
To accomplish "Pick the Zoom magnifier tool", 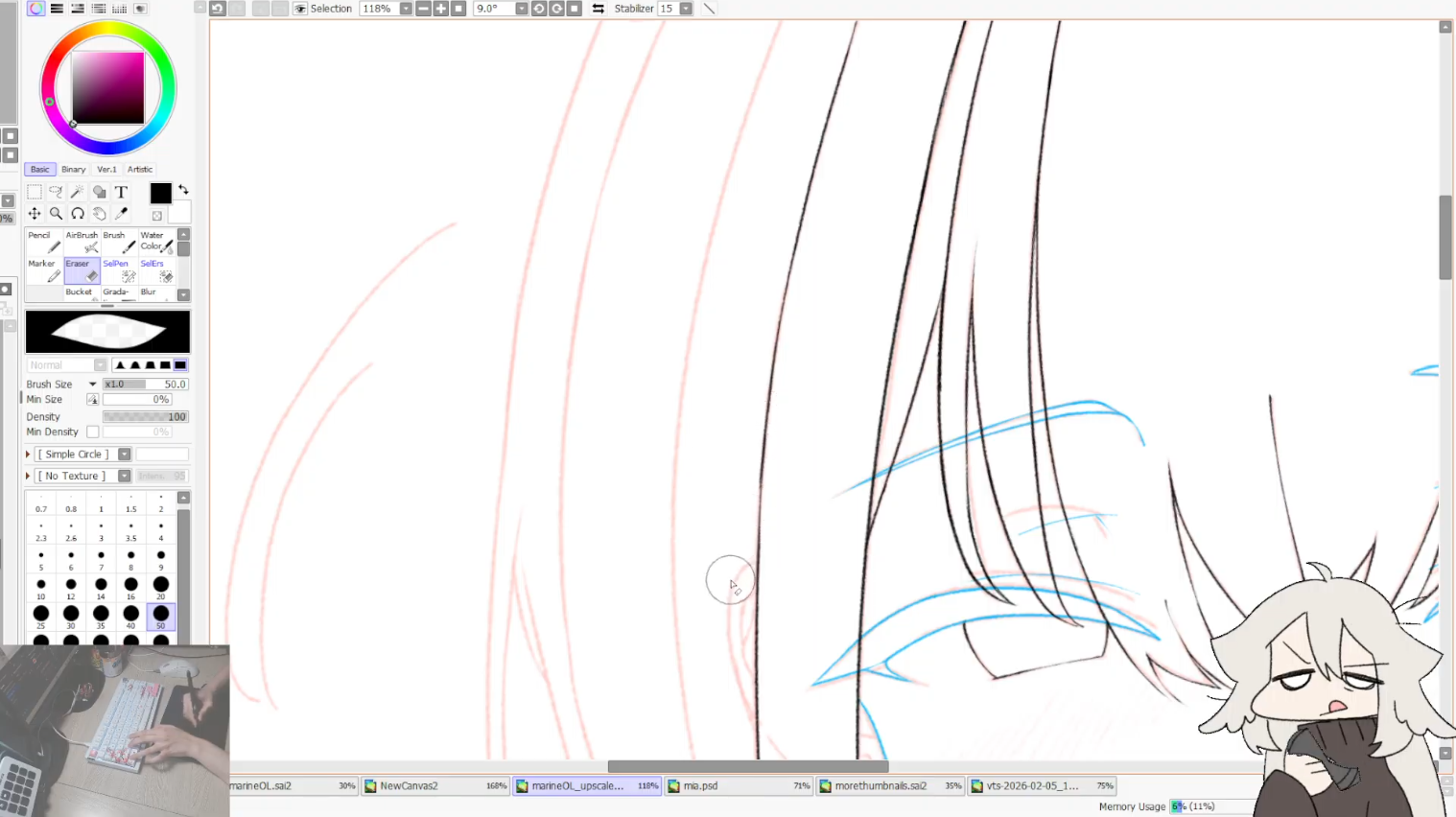I will 56,214.
